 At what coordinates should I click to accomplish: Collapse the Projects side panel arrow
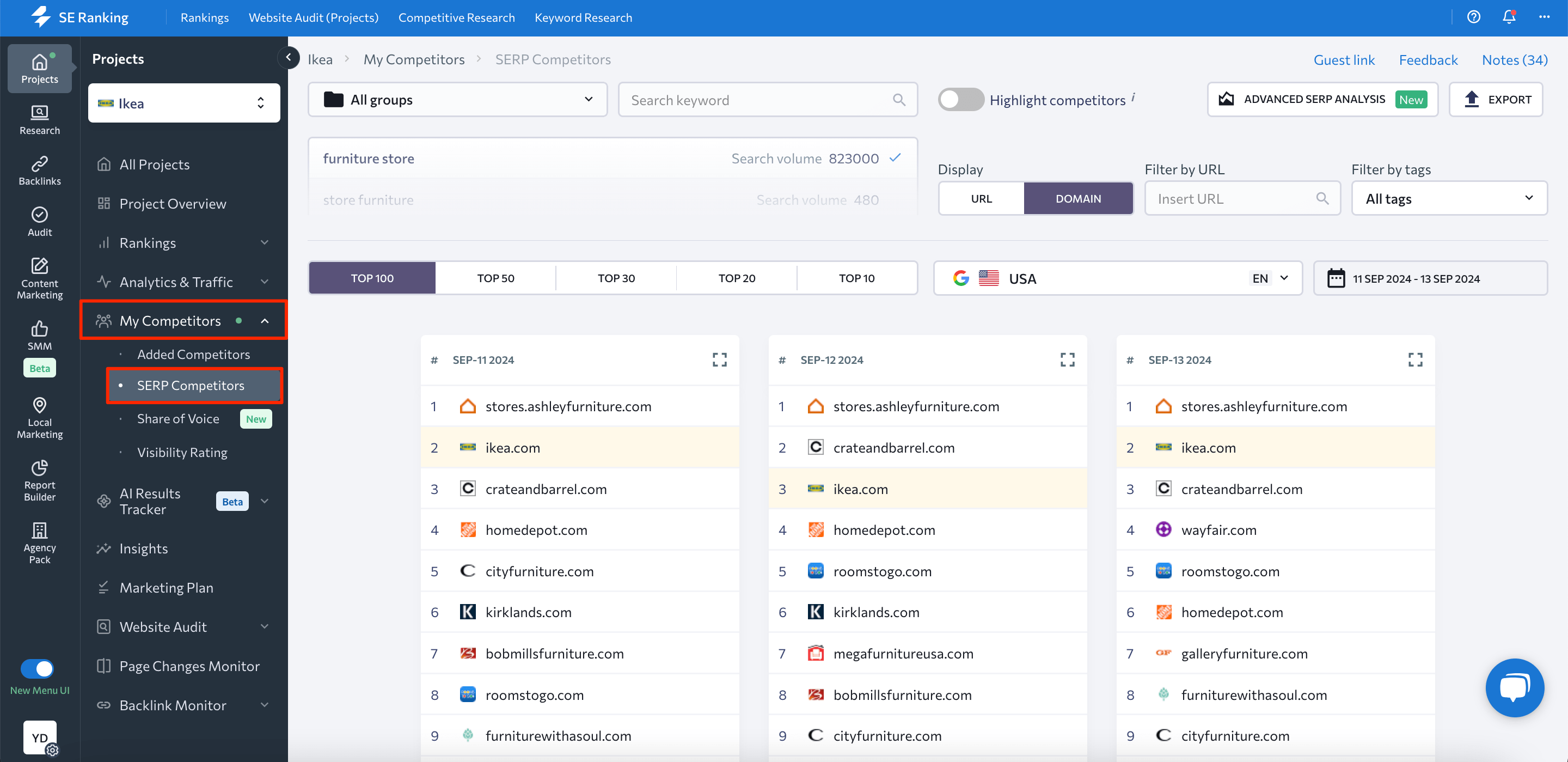coord(289,57)
